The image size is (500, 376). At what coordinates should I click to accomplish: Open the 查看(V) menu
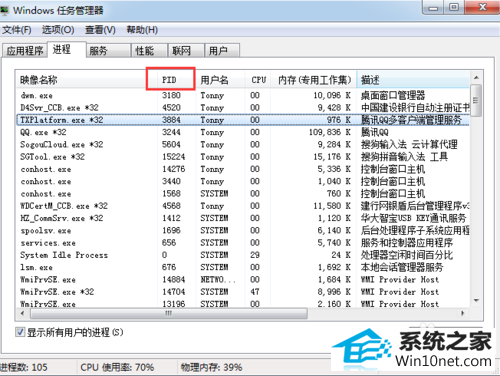(x=100, y=30)
